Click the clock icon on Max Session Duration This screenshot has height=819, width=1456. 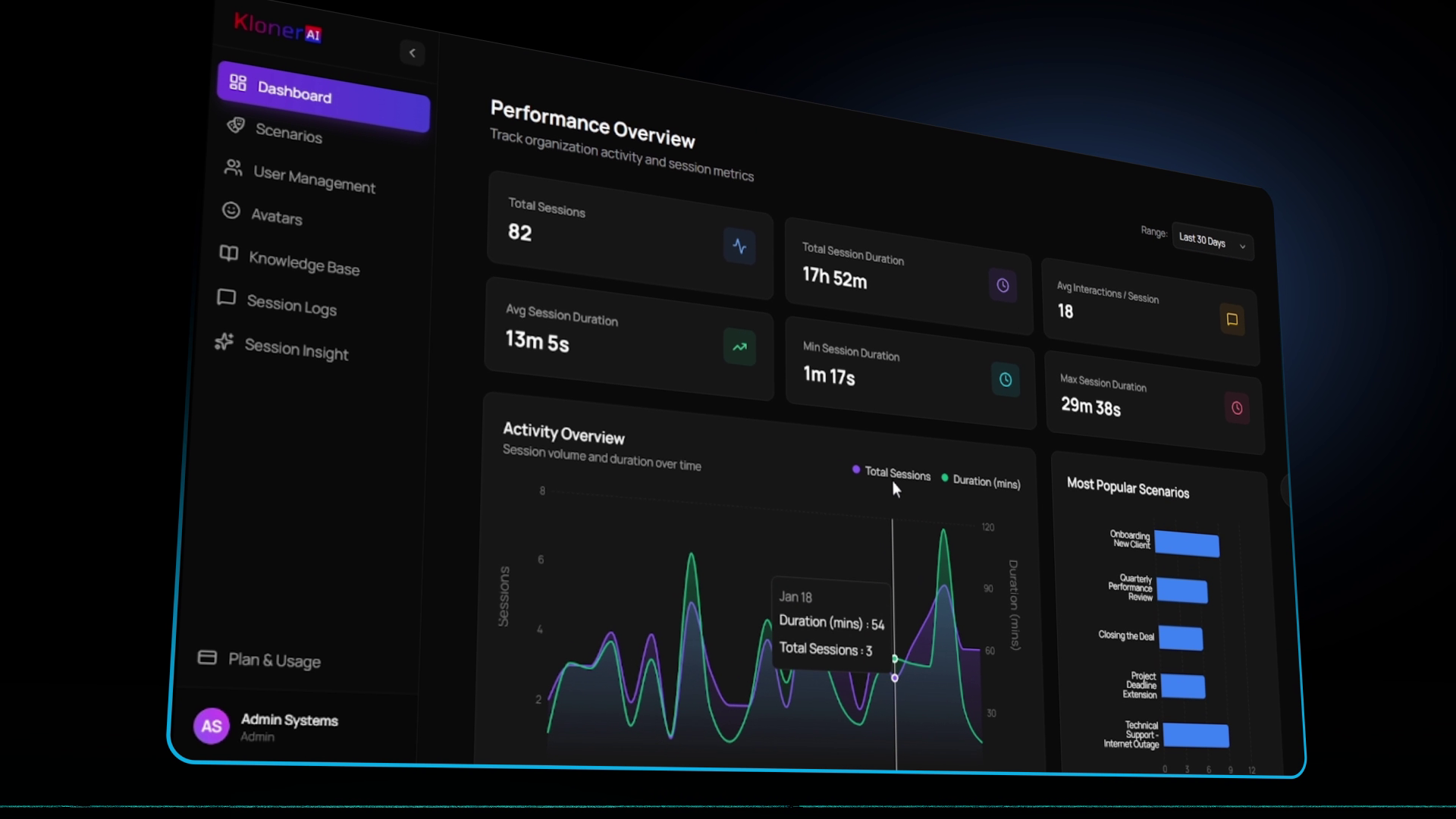pyautogui.click(x=1237, y=408)
